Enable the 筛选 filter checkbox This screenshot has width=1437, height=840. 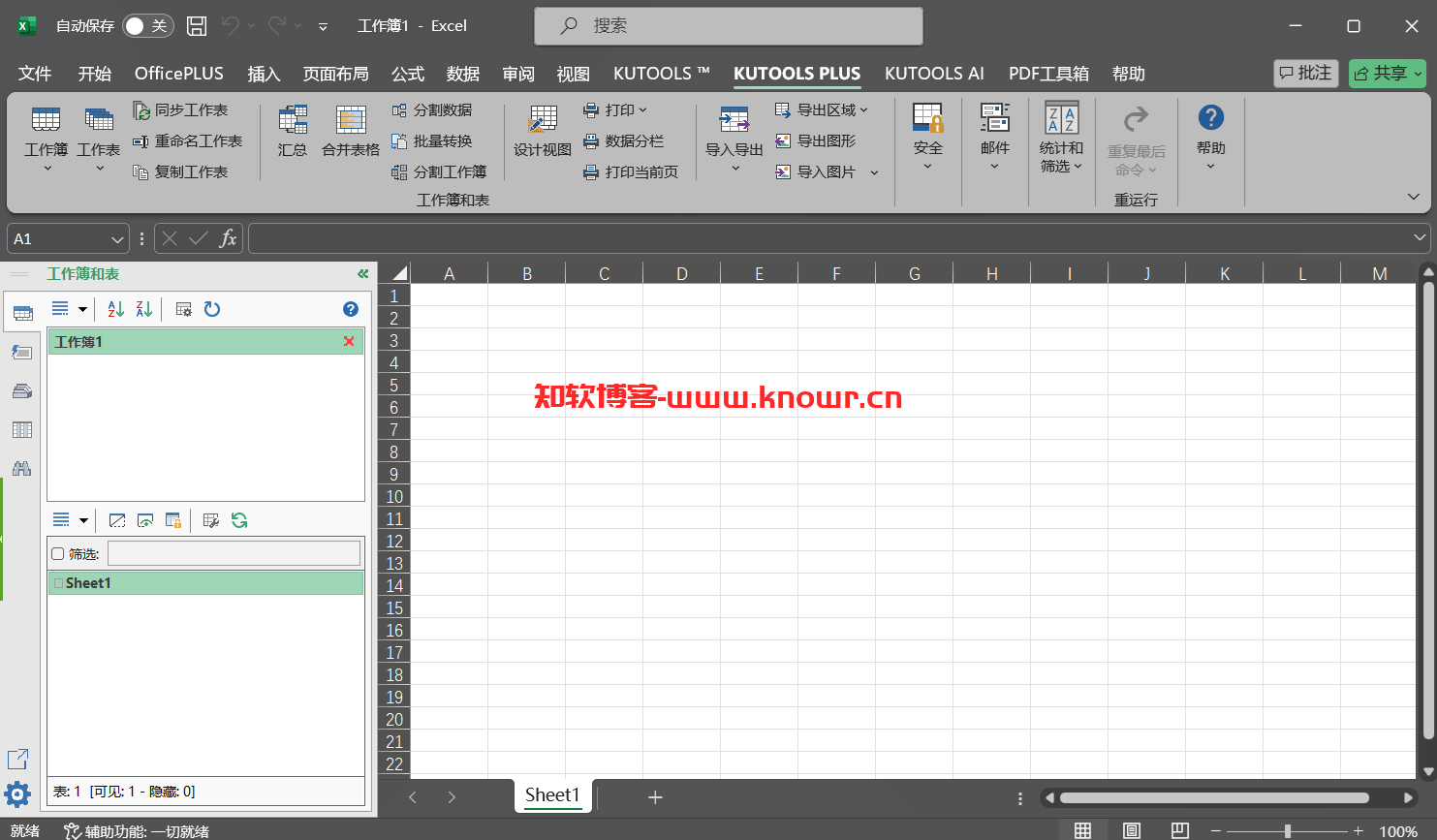point(57,554)
